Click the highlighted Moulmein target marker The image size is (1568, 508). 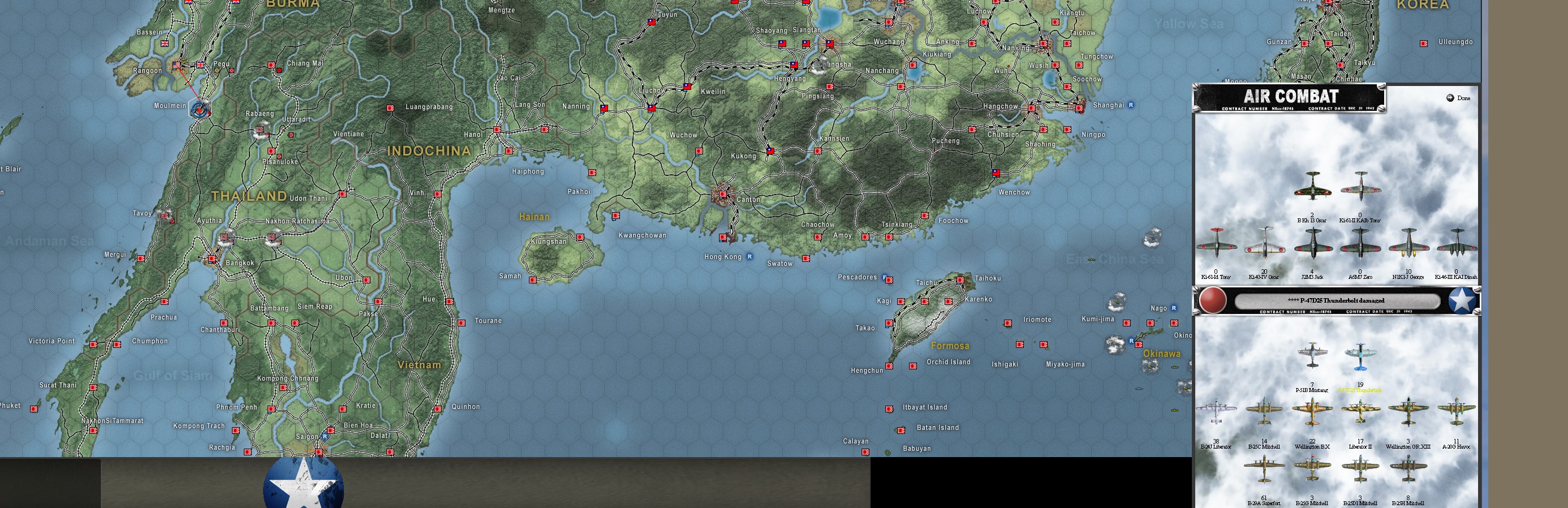pos(200,110)
